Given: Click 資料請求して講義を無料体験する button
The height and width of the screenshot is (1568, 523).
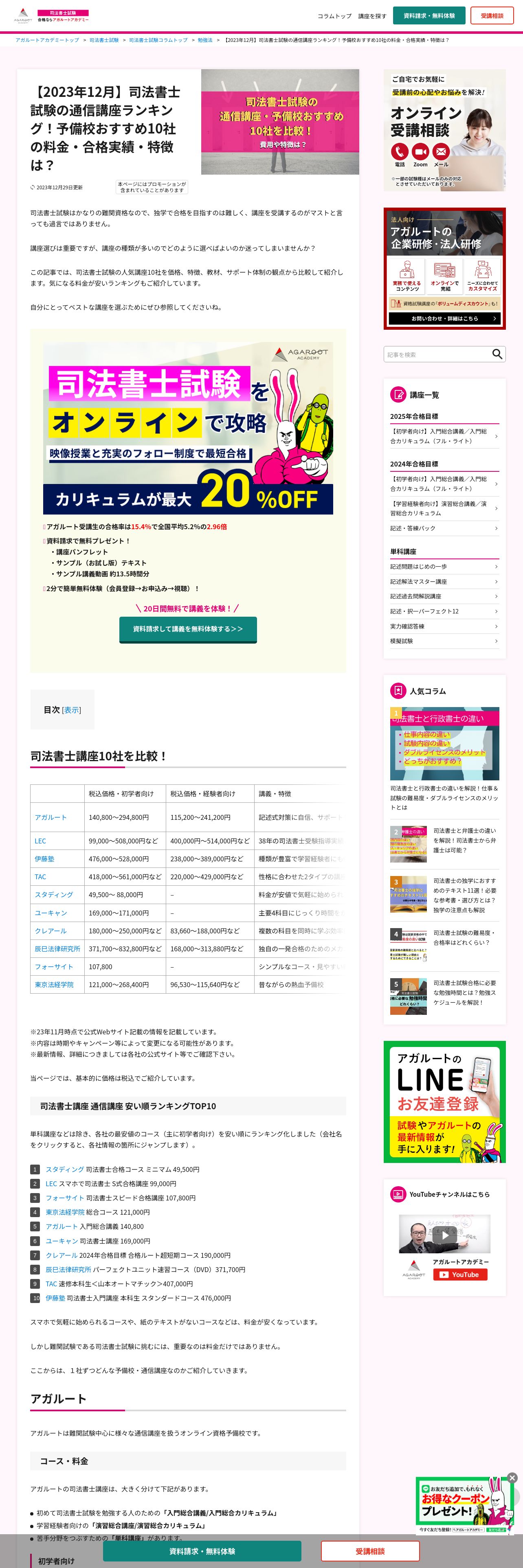Looking at the screenshot, I should click(187, 629).
